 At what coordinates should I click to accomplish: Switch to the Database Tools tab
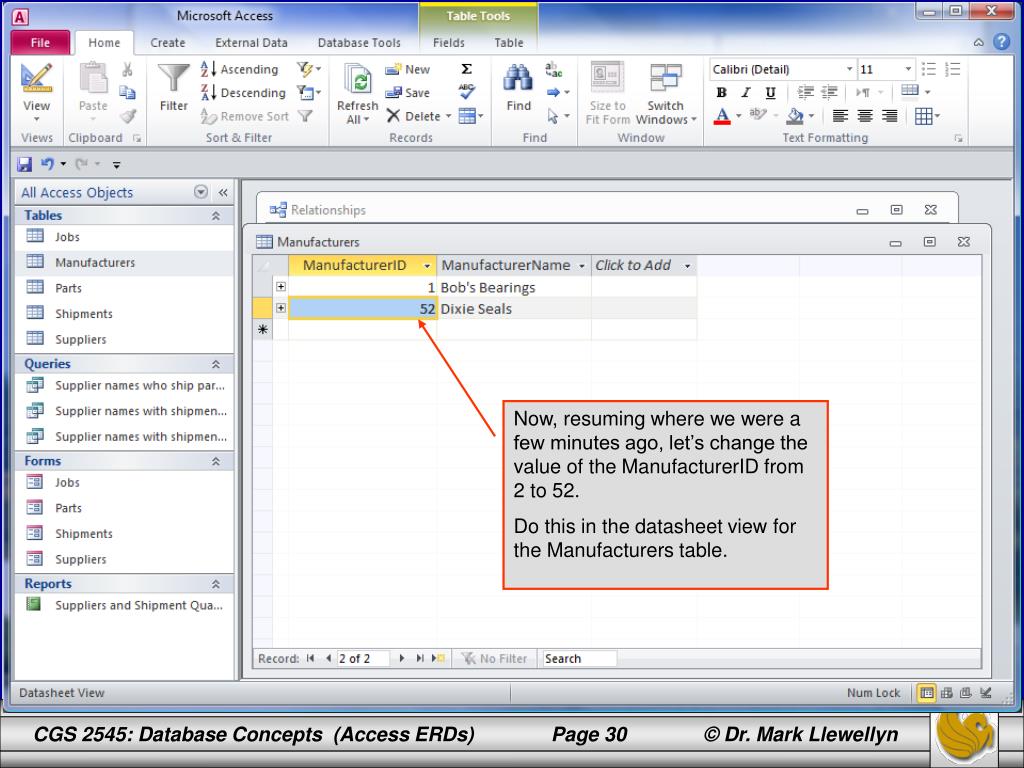(x=359, y=42)
